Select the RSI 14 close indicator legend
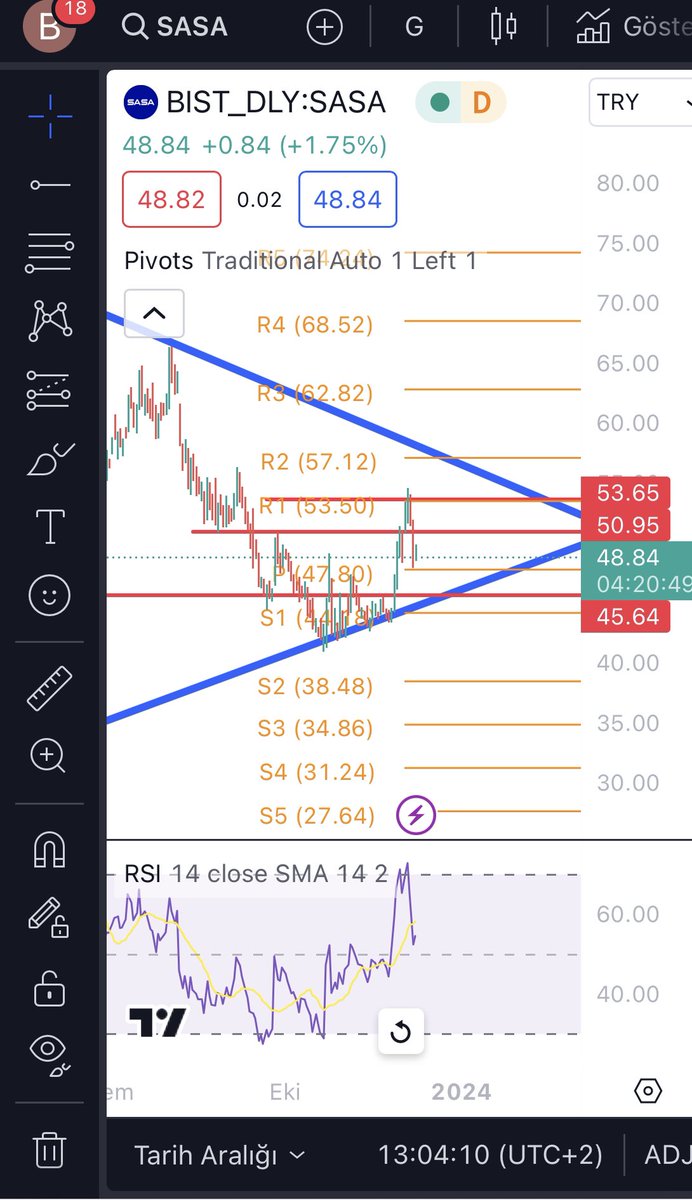The height and width of the screenshot is (1200, 692). tap(255, 874)
